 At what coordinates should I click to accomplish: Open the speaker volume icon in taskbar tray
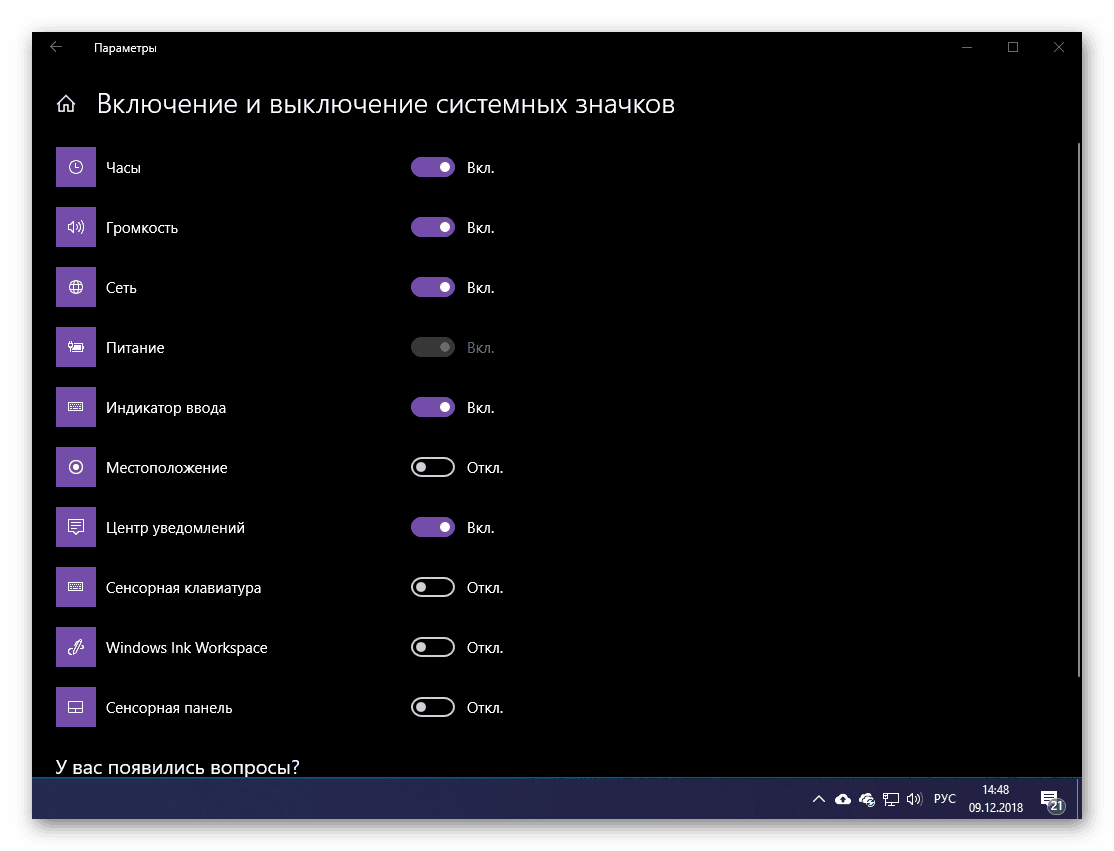(914, 799)
